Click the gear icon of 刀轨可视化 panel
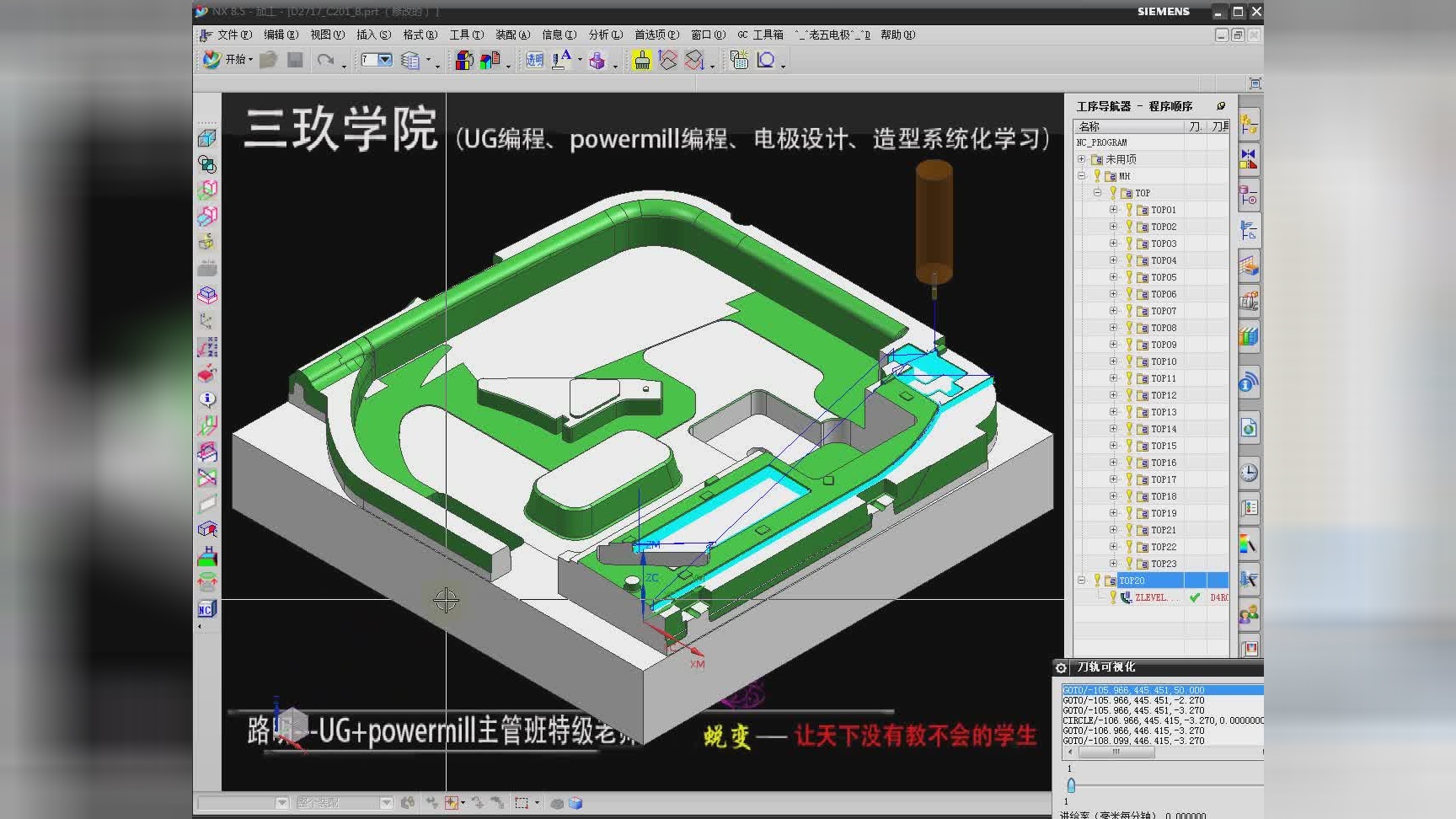The height and width of the screenshot is (819, 1456). [x=1062, y=667]
